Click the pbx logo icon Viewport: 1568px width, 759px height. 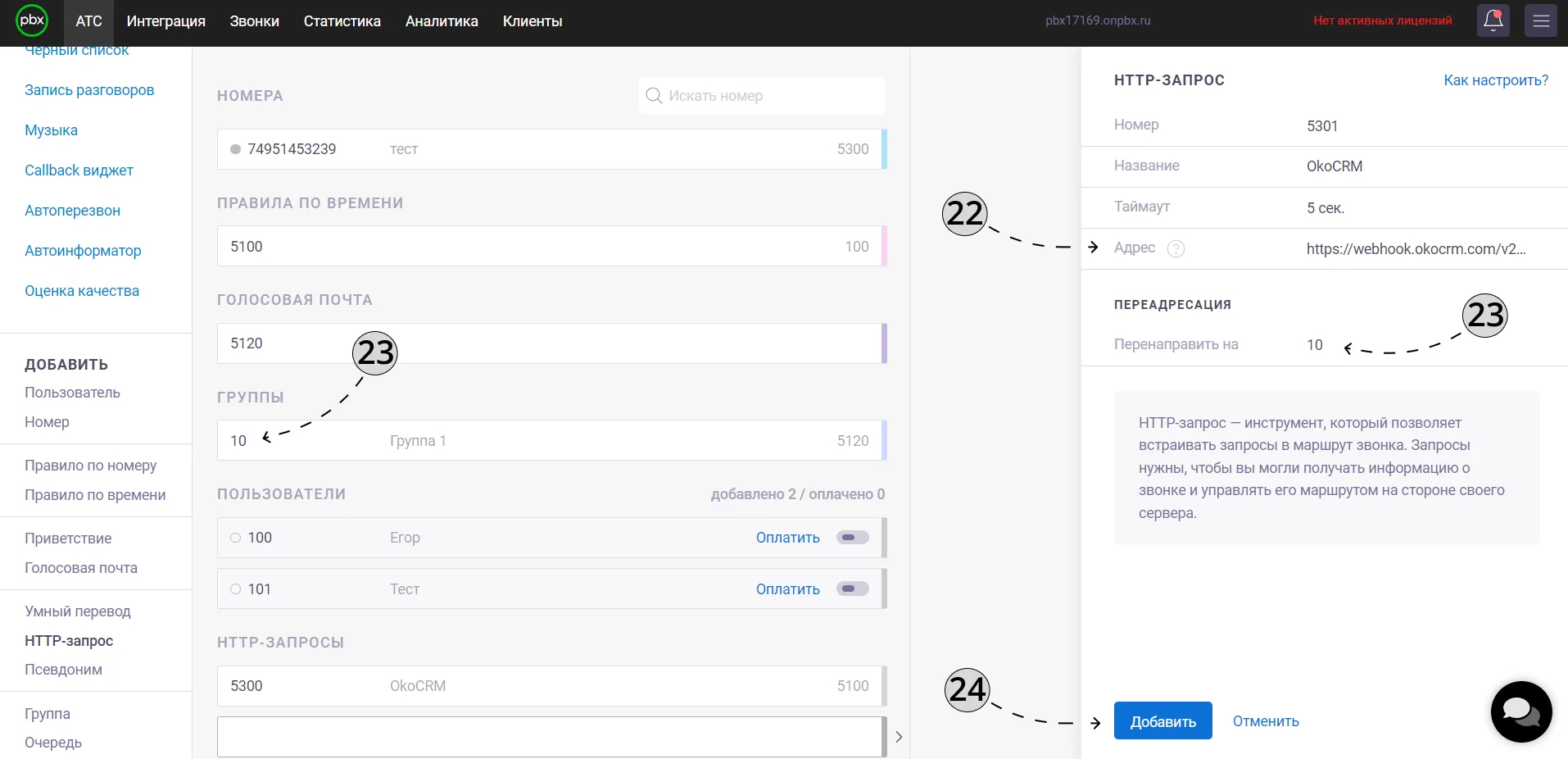coord(32,20)
